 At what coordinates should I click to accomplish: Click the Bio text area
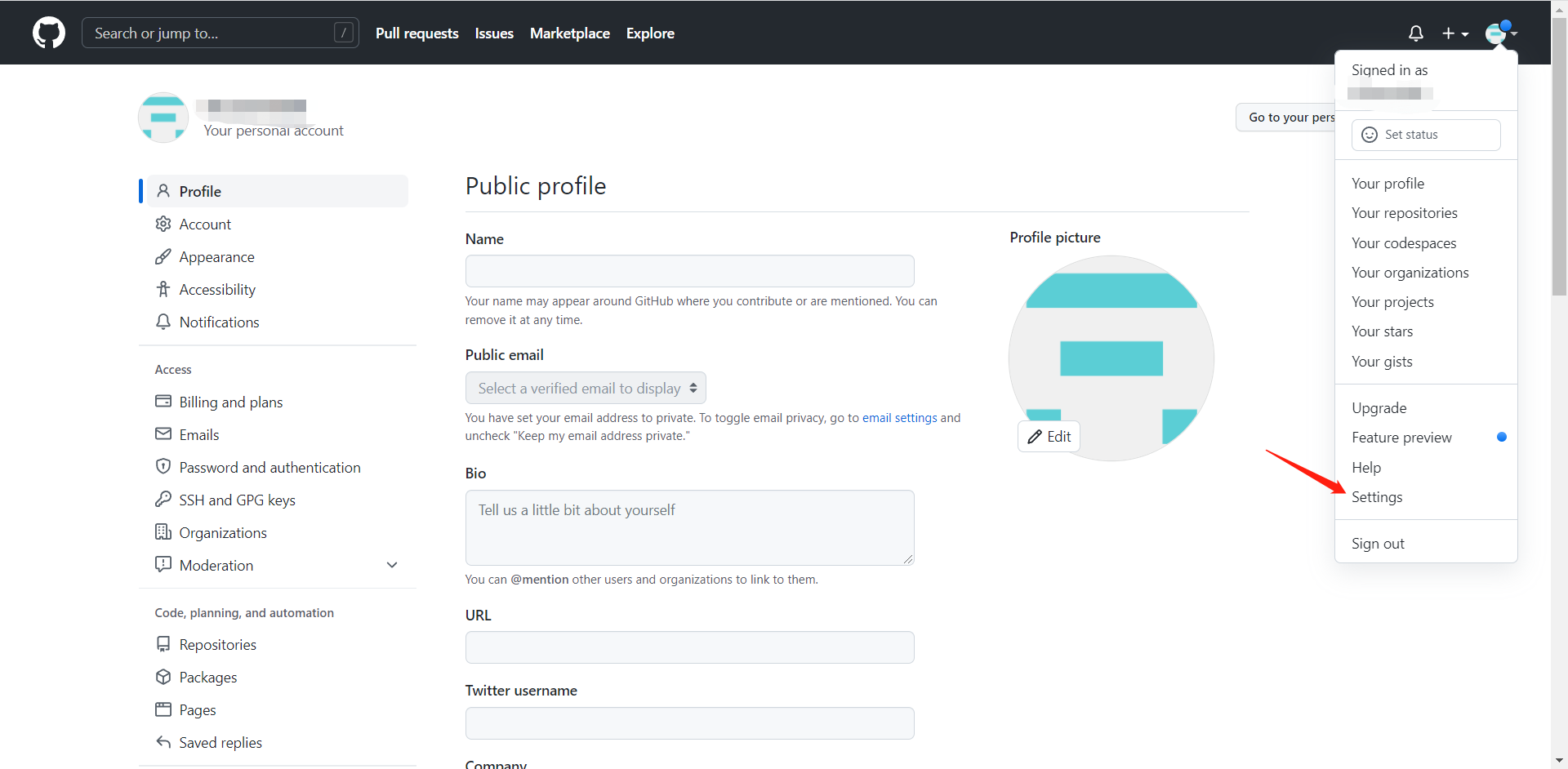(x=690, y=527)
